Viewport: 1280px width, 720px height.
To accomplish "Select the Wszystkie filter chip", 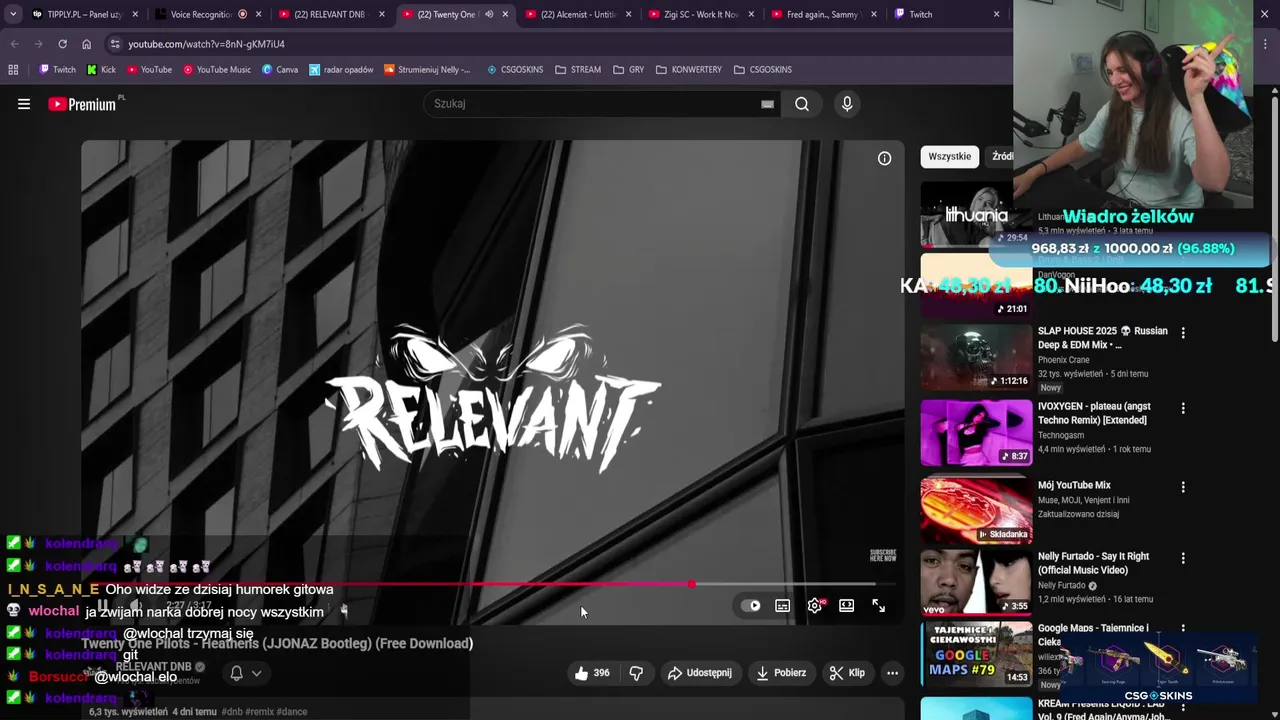I will click(x=949, y=157).
